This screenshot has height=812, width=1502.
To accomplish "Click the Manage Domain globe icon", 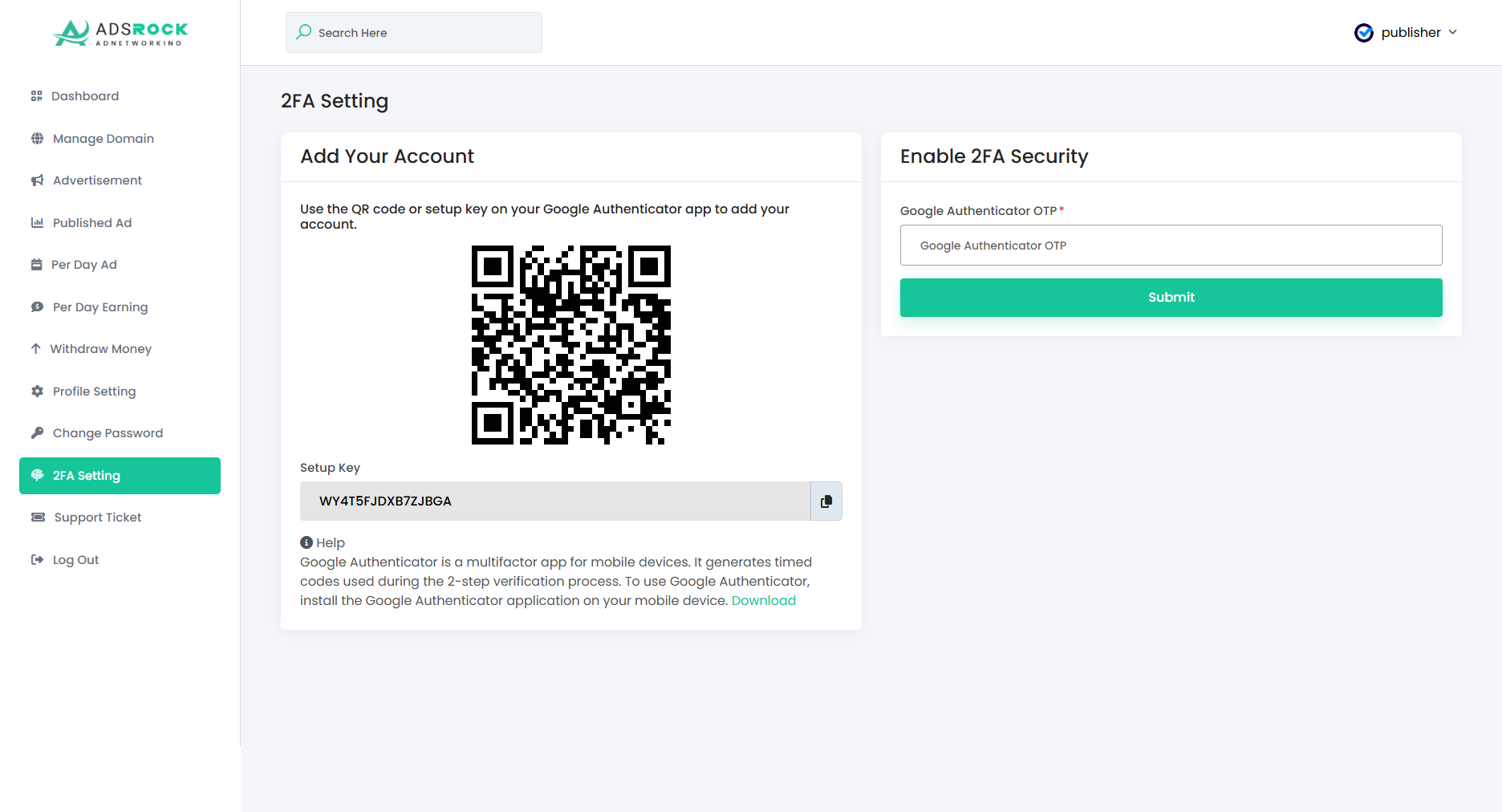I will pyautogui.click(x=37, y=139).
